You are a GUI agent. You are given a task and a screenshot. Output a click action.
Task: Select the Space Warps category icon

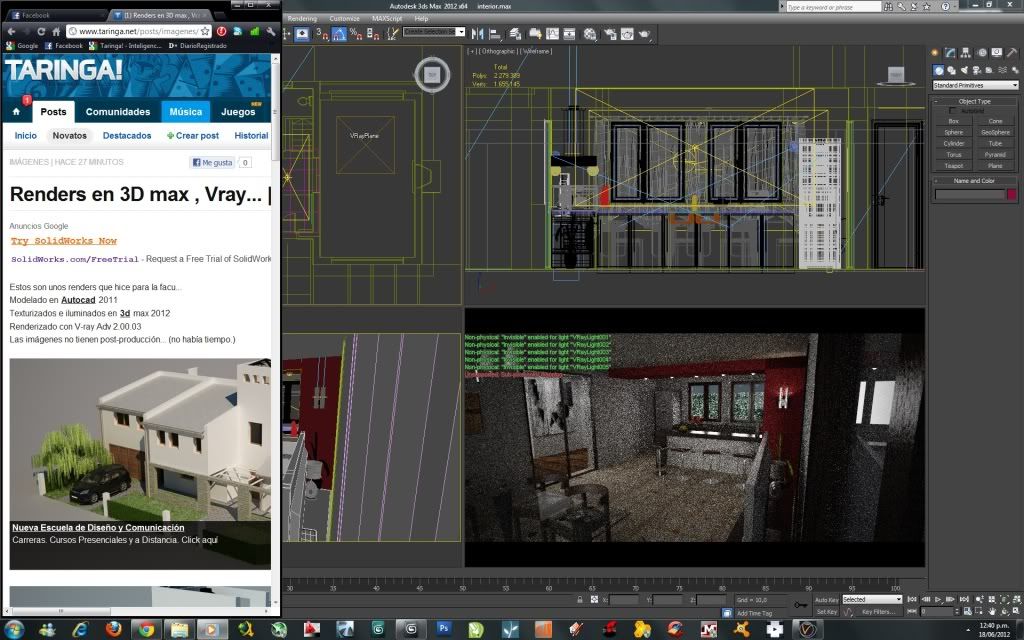(x=1002, y=70)
